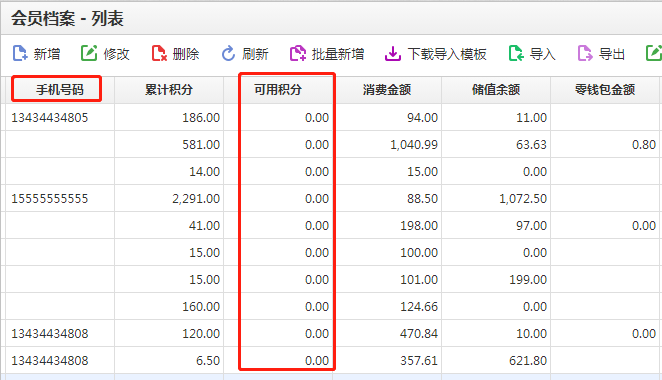Click the 储值余额 column header
The image size is (662, 380).
tap(496, 90)
